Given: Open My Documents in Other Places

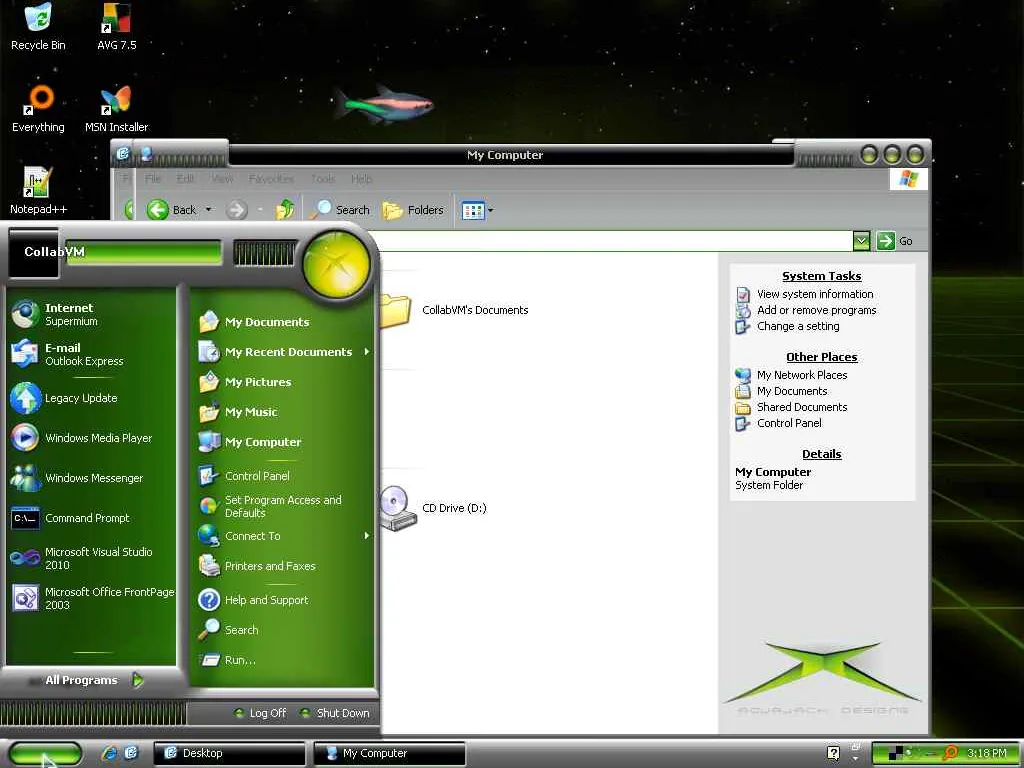Looking at the screenshot, I should point(792,391).
